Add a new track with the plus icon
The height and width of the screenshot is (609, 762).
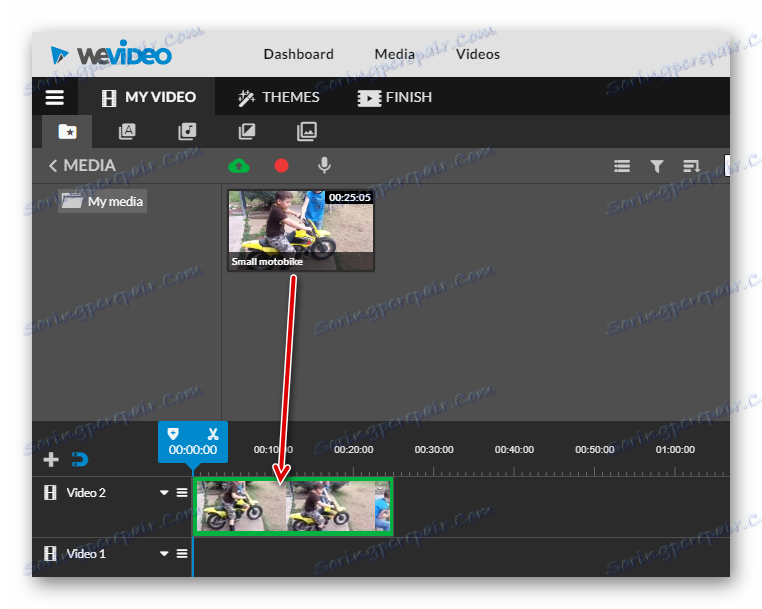51,459
